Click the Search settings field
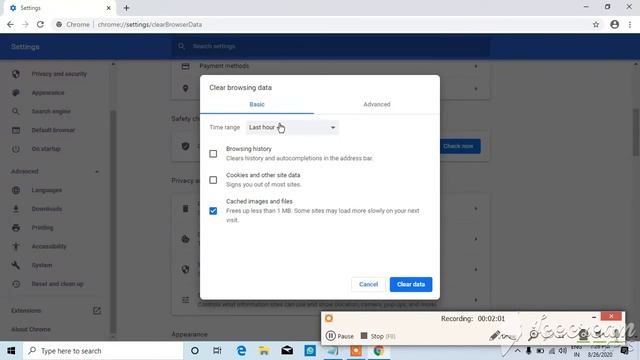 (x=331, y=47)
